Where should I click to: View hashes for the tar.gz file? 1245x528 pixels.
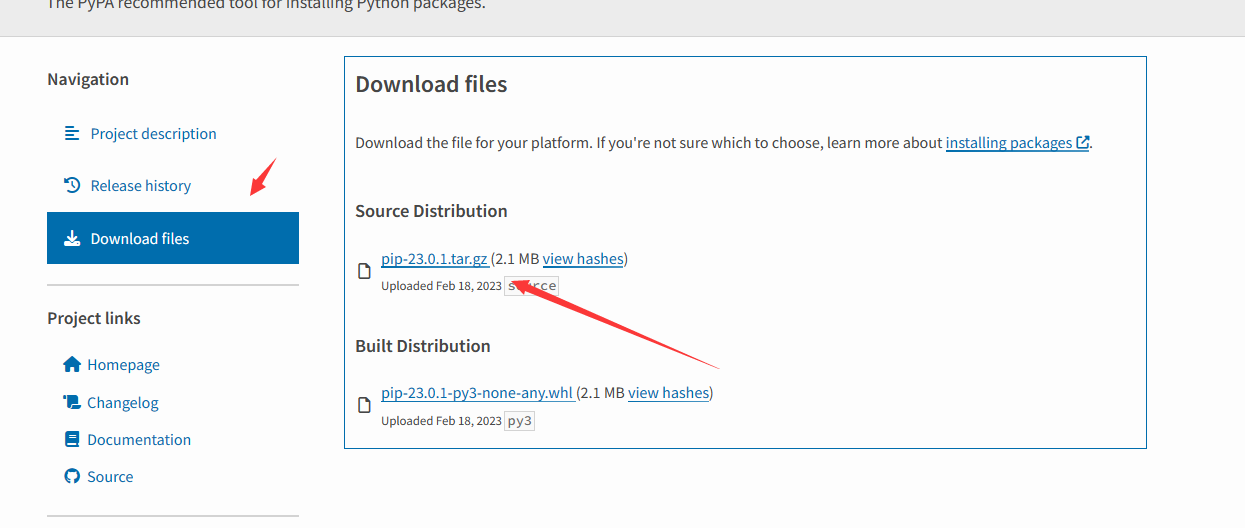(x=583, y=259)
